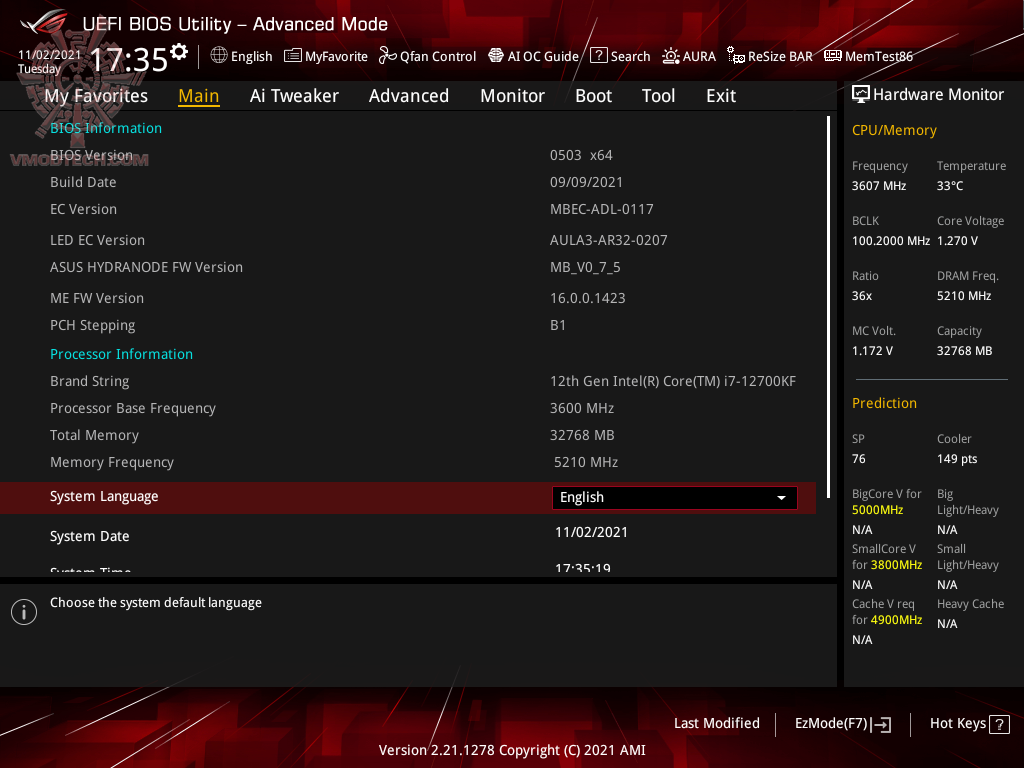Click the CPU/Memory heading
Image resolution: width=1024 pixels, height=768 pixels.
[894, 131]
